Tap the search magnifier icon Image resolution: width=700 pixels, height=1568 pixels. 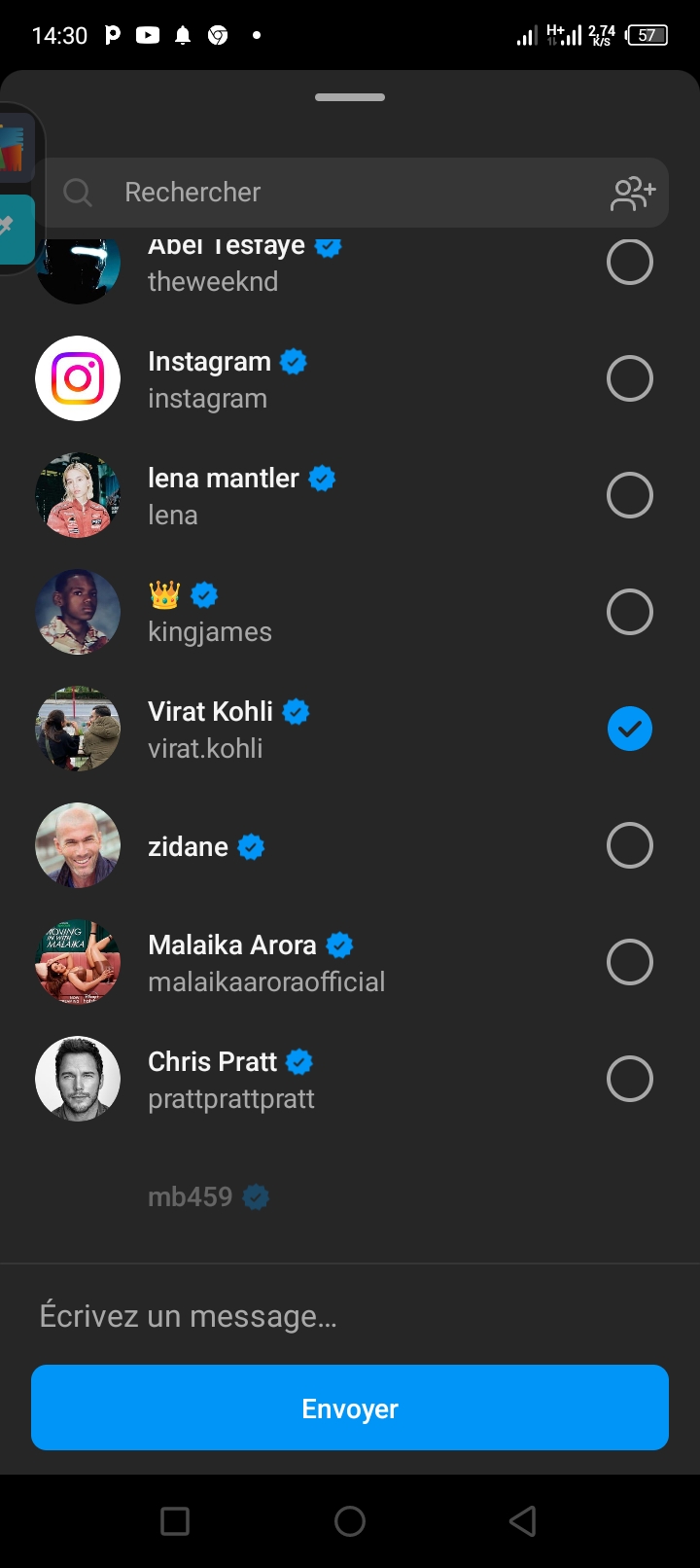pos(78,193)
